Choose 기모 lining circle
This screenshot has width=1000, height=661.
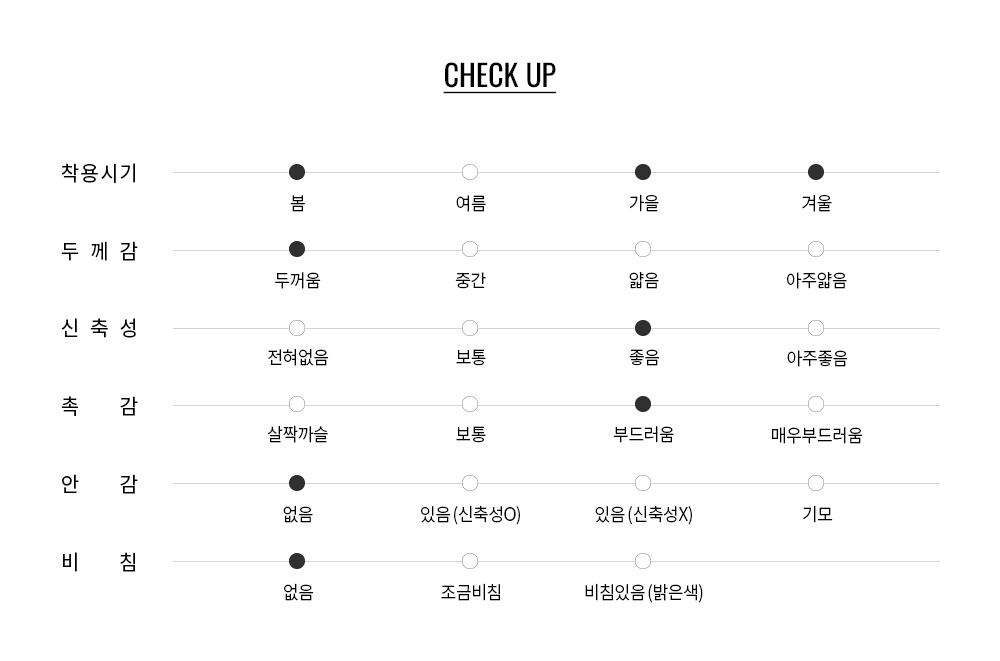pyautogui.click(x=816, y=483)
